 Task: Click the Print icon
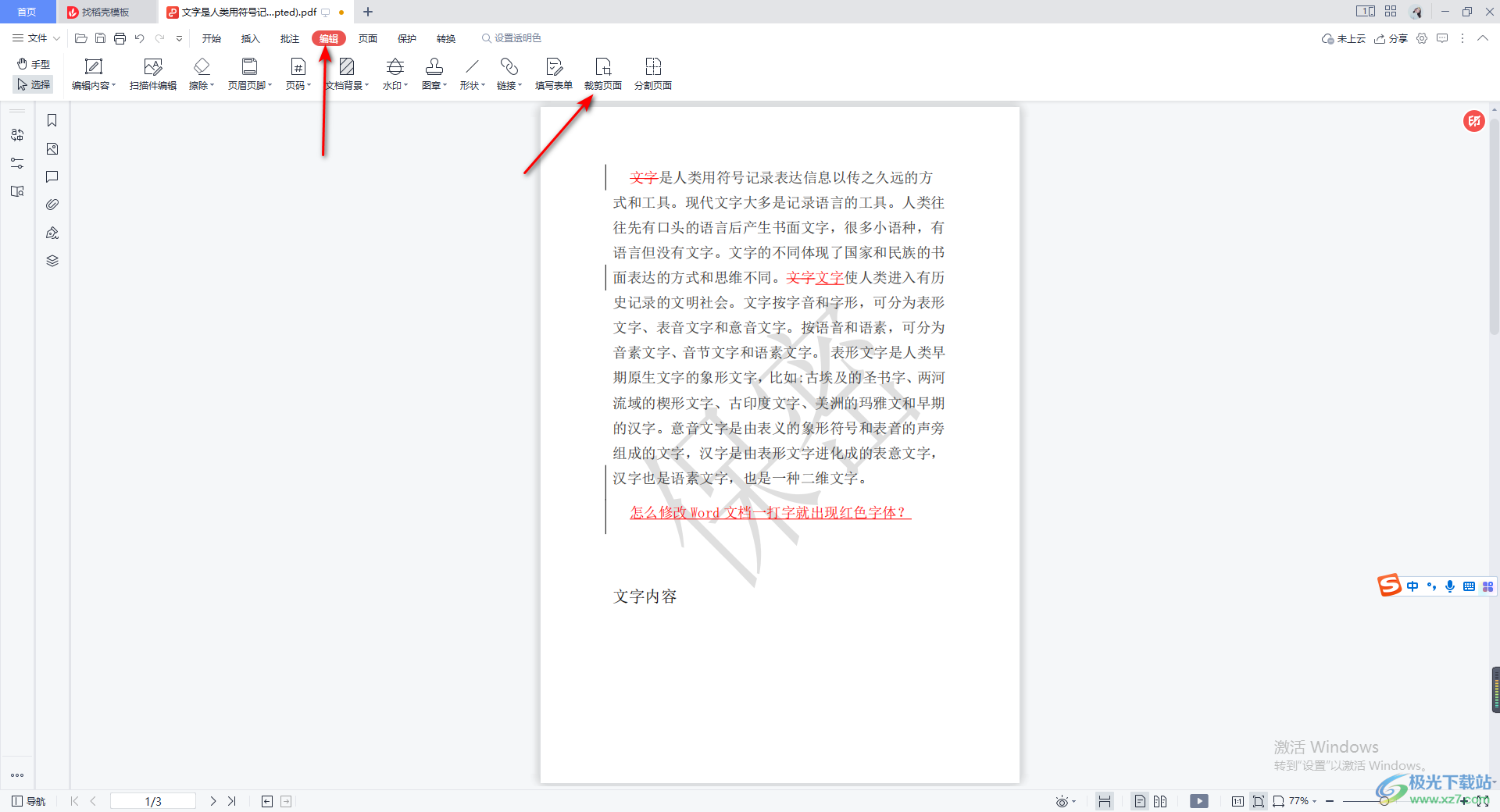(x=120, y=38)
